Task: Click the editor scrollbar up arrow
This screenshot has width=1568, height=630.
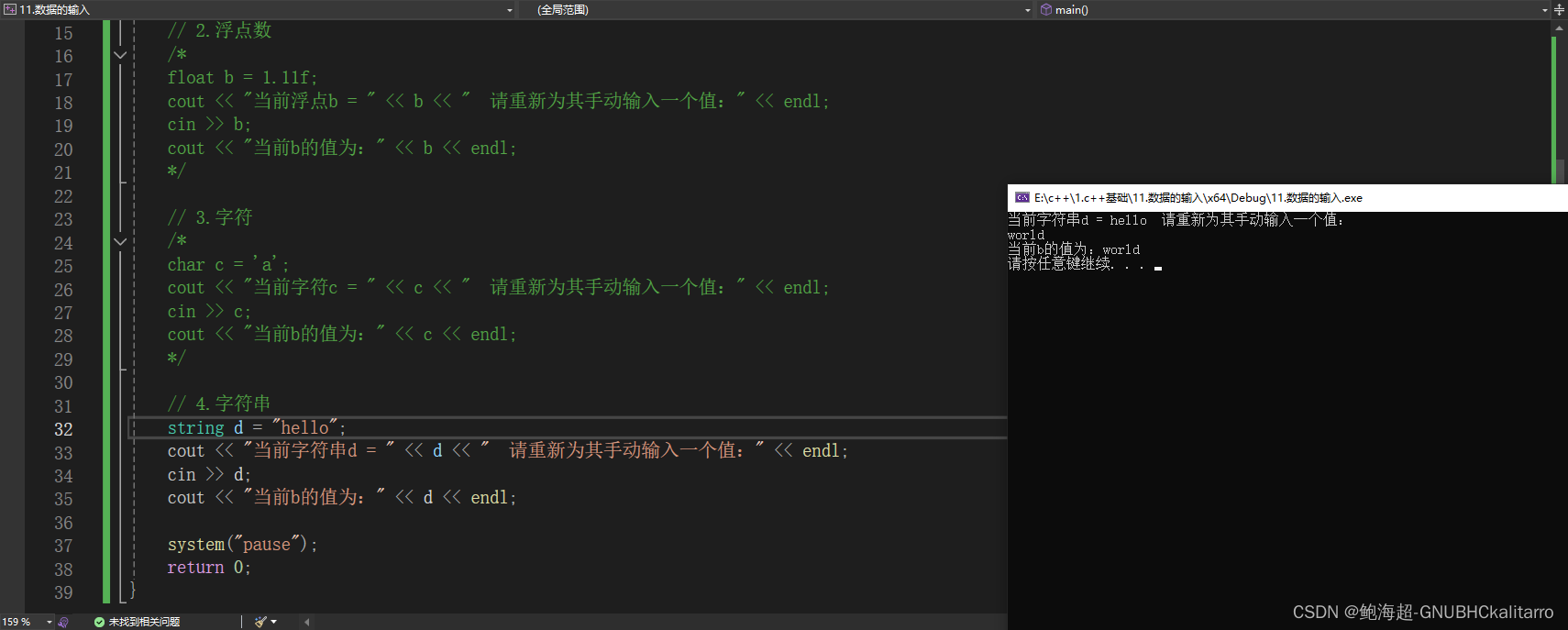Action: point(1559,28)
